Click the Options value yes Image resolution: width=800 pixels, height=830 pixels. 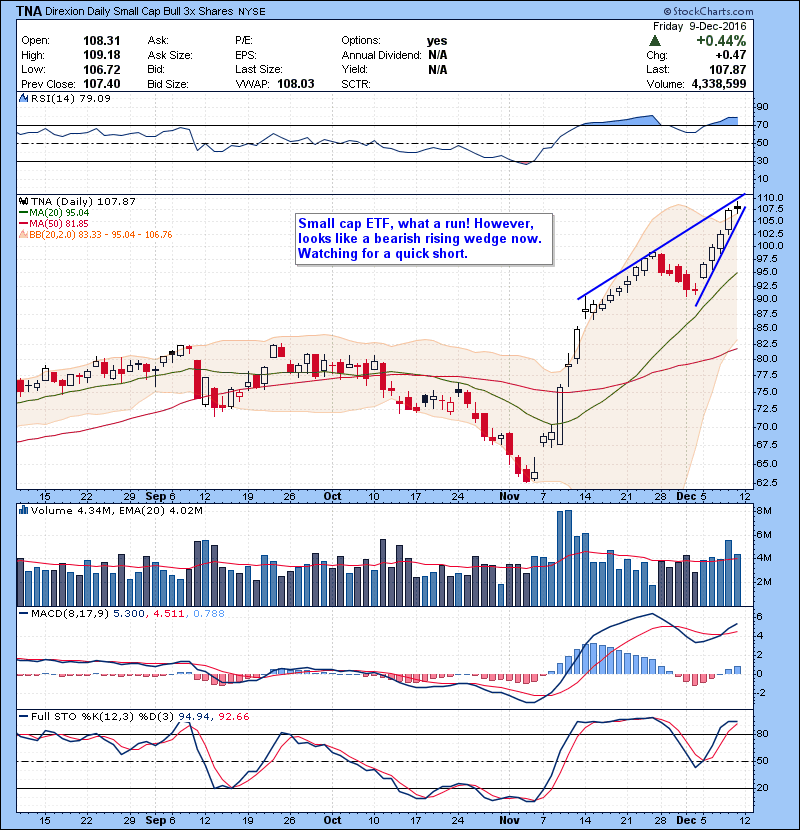(437, 41)
